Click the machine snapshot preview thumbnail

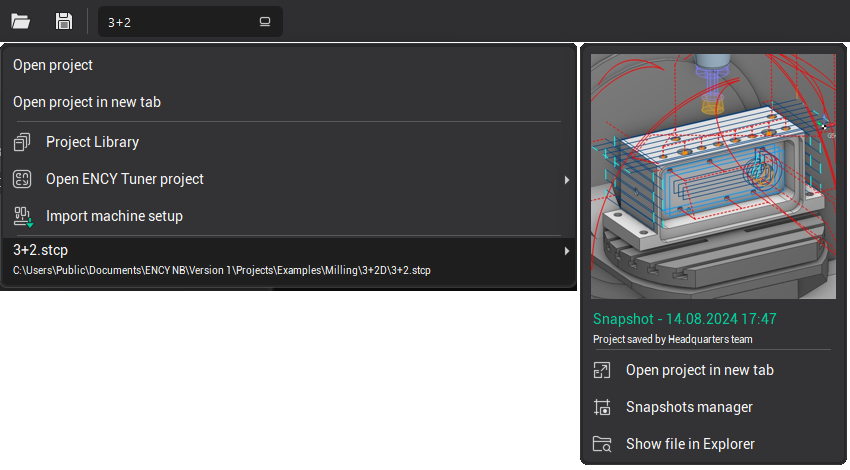point(712,176)
